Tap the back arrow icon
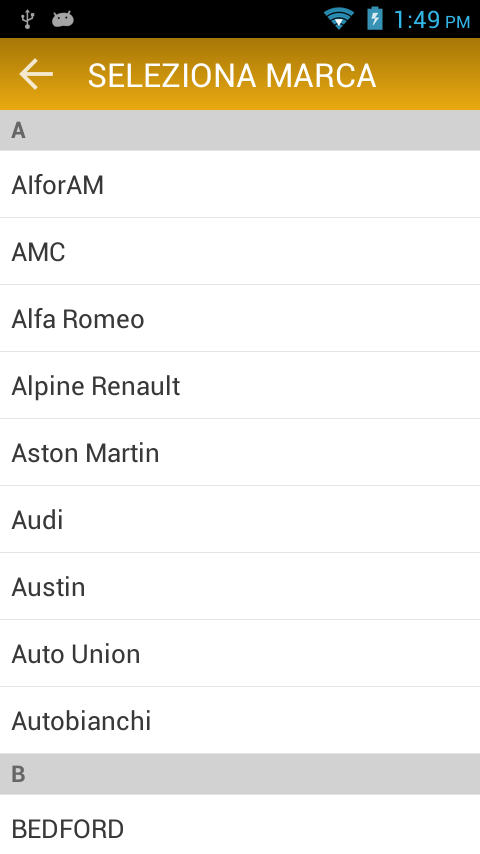This screenshot has height=854, width=480. 36,74
